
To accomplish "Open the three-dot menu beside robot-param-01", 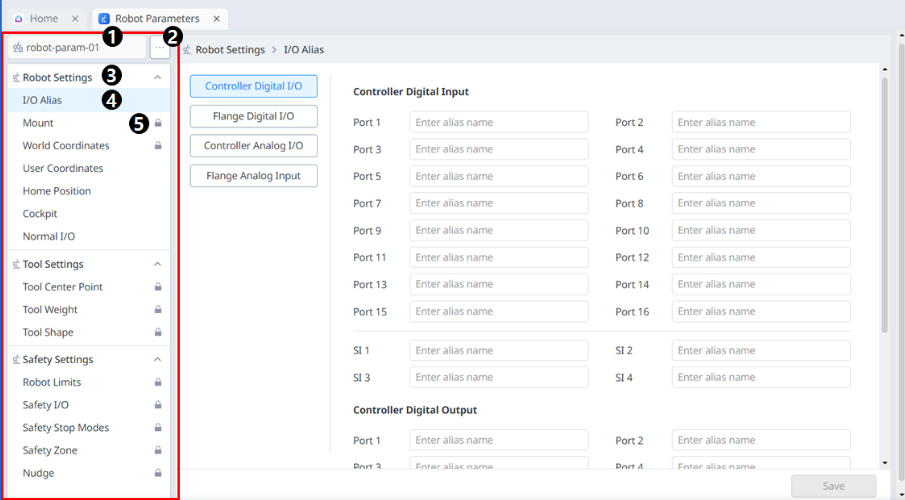I will [x=159, y=47].
